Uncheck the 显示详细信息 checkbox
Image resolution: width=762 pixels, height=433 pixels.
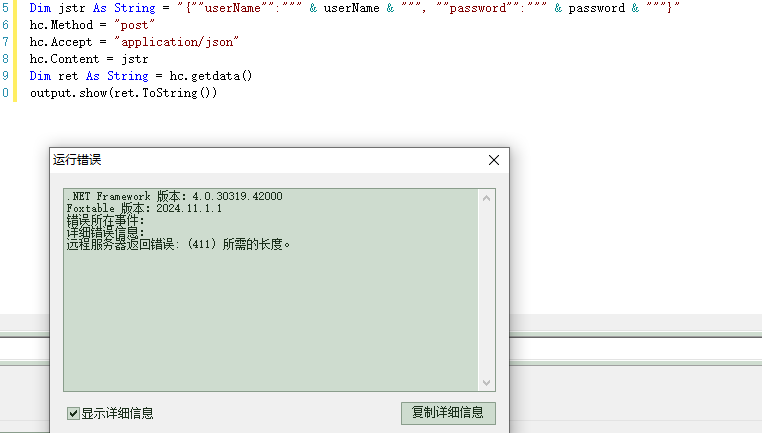click(73, 413)
